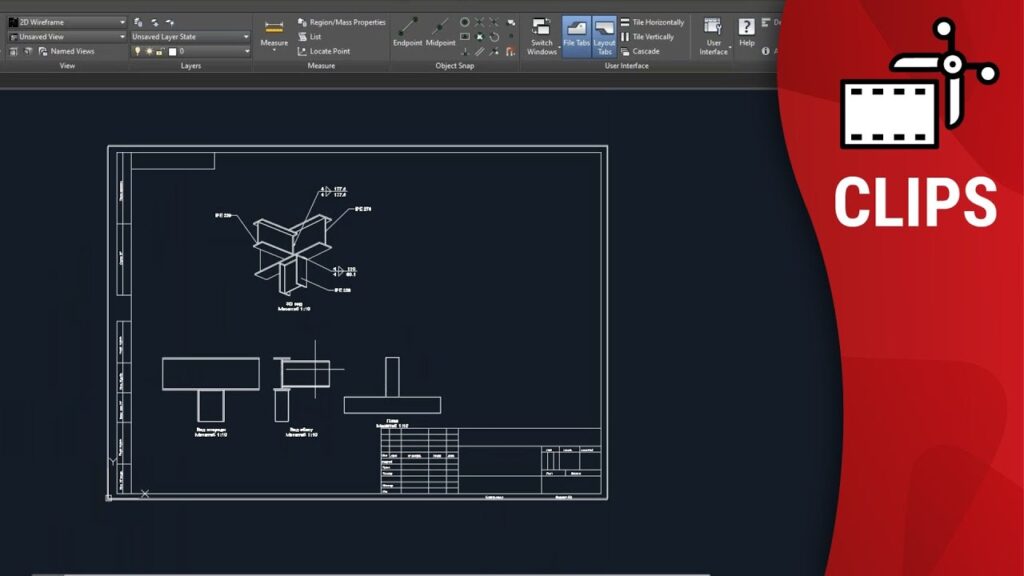Click the Center circle snap icon
This screenshot has width=1024, height=576.
click(465, 22)
